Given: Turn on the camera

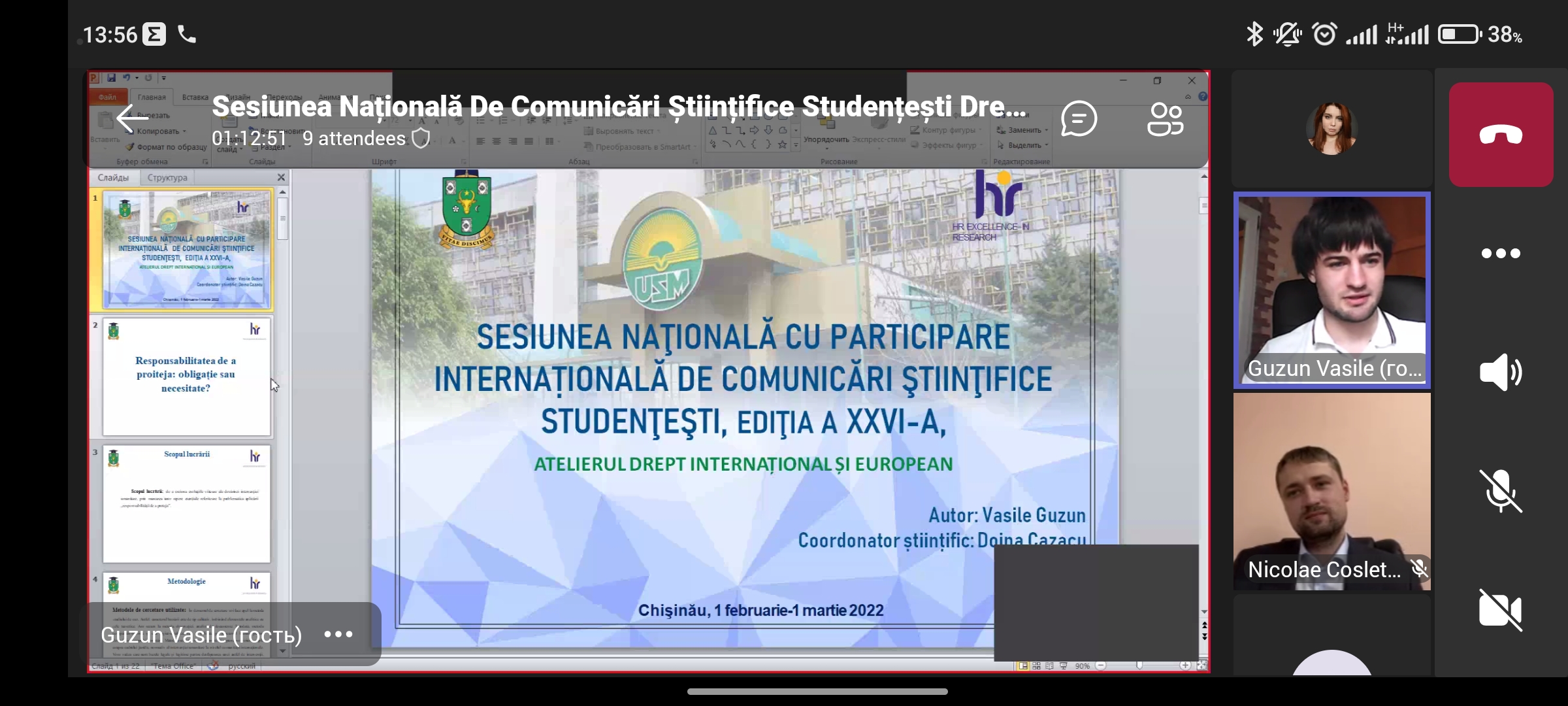Looking at the screenshot, I should 1501,610.
